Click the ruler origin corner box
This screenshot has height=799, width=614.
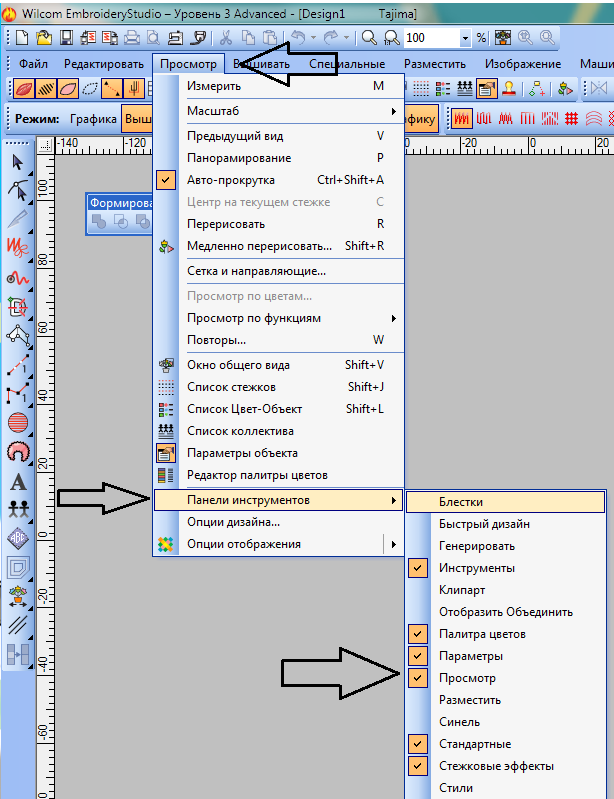(45, 145)
